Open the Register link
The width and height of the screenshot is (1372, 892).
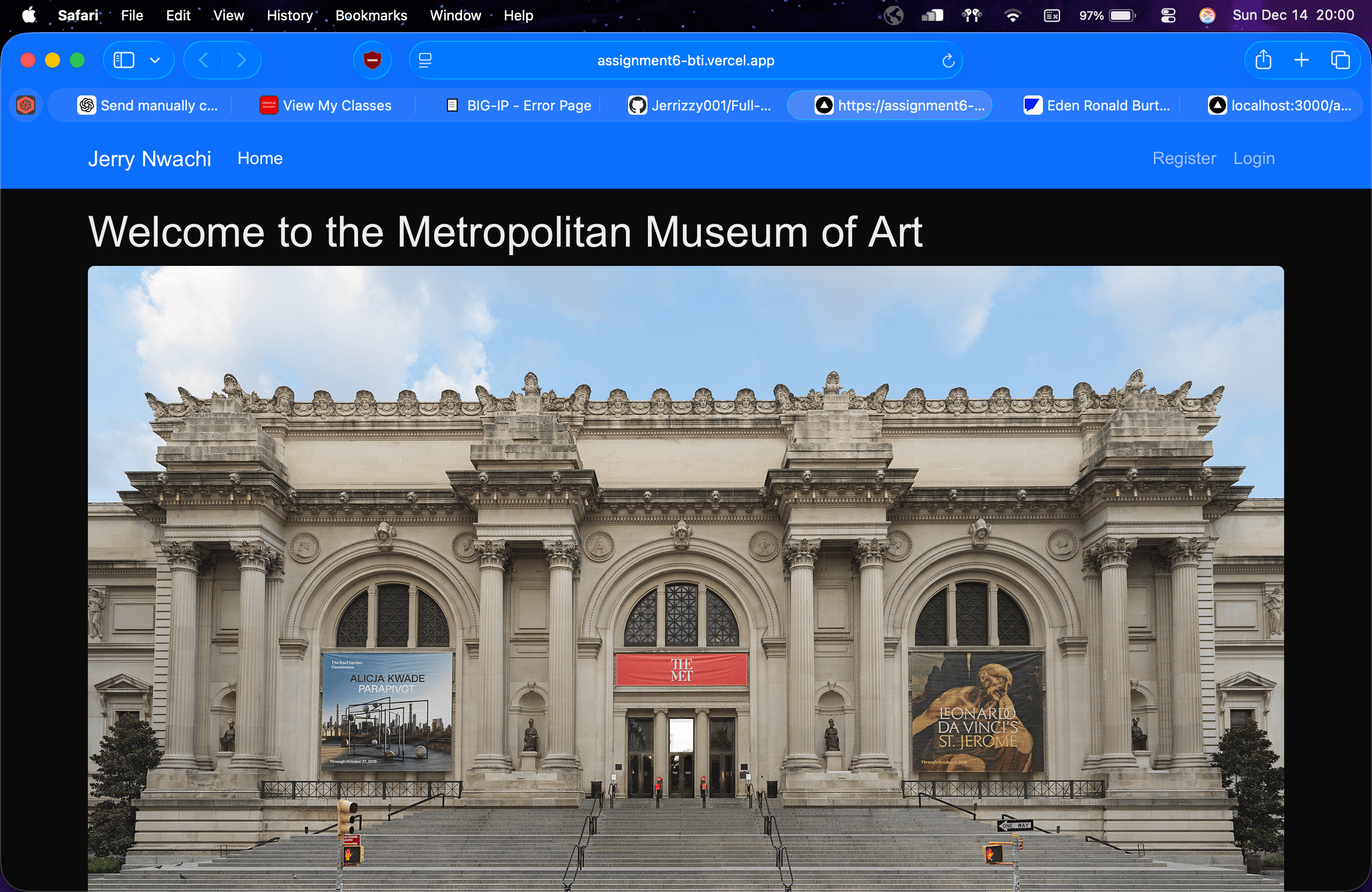coord(1184,159)
